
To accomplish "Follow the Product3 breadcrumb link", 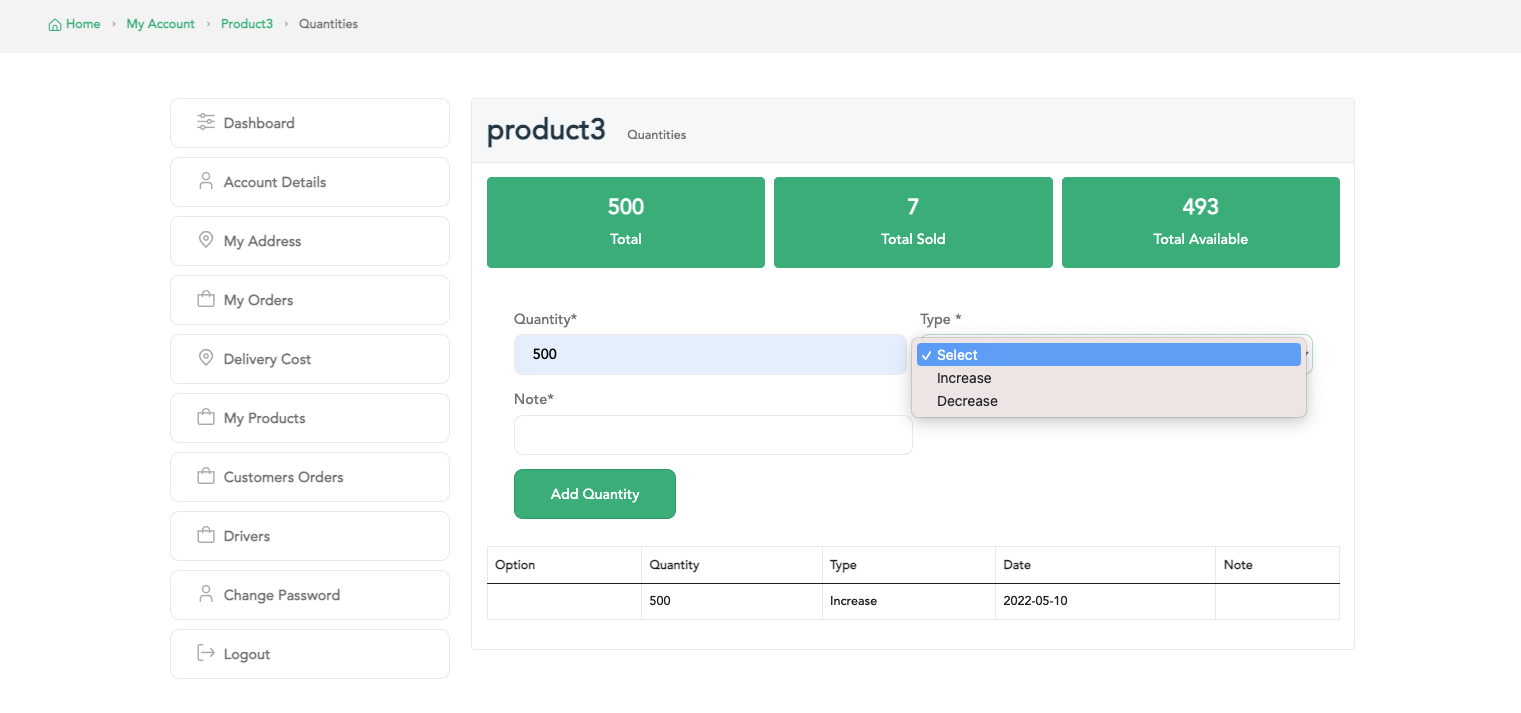I will [246, 24].
